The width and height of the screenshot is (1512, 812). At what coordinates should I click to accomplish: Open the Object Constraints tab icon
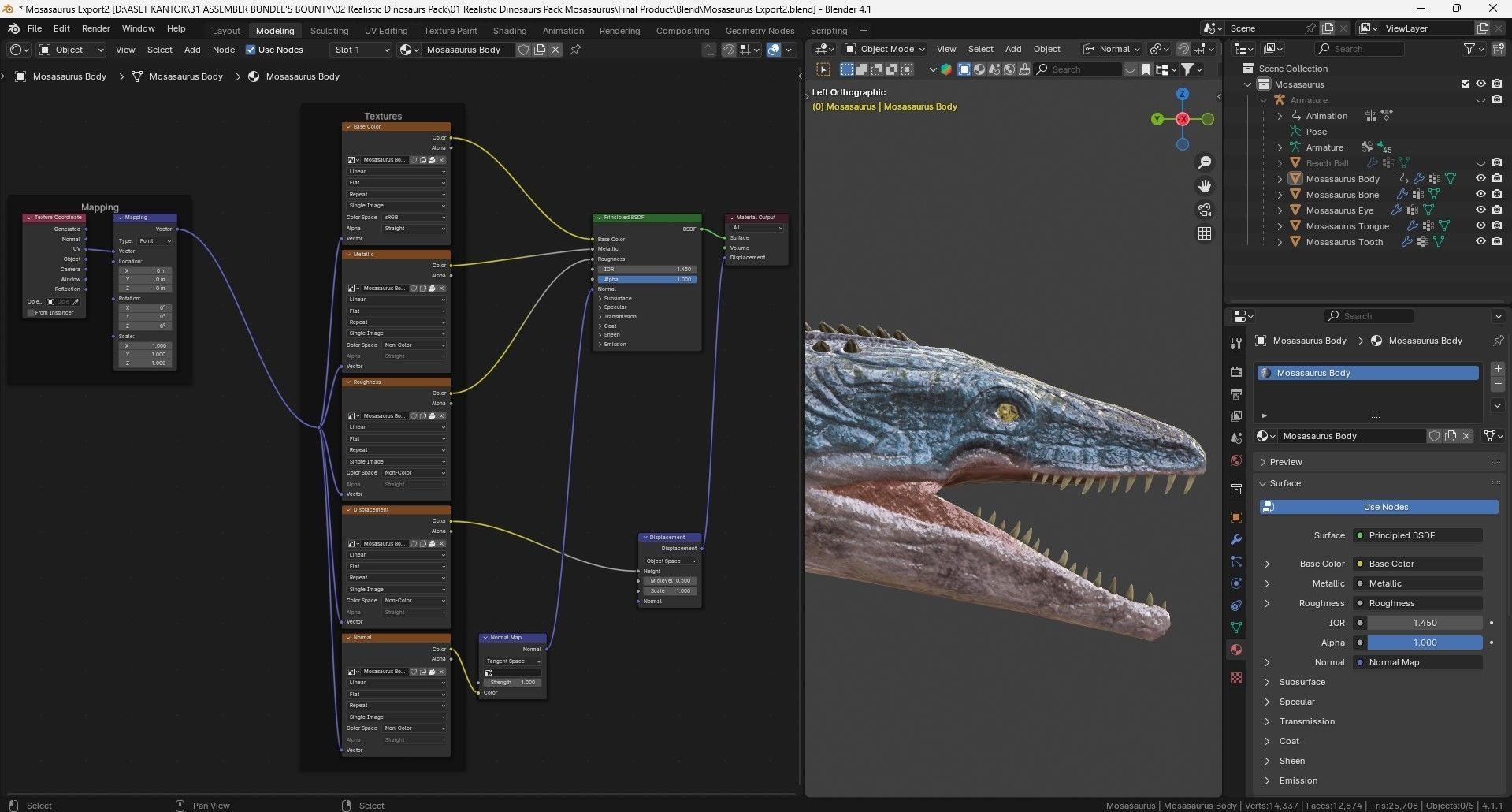[1236, 605]
